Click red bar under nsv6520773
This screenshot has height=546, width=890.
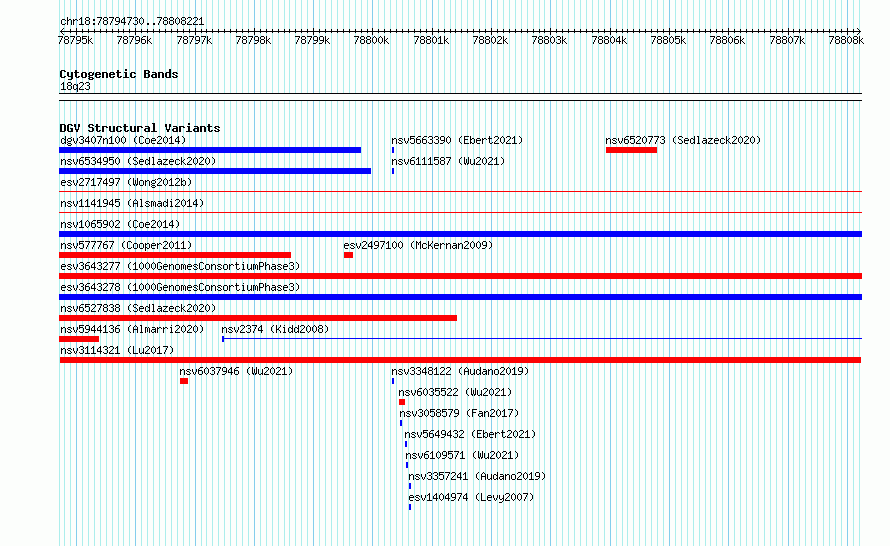pyautogui.click(x=631, y=150)
